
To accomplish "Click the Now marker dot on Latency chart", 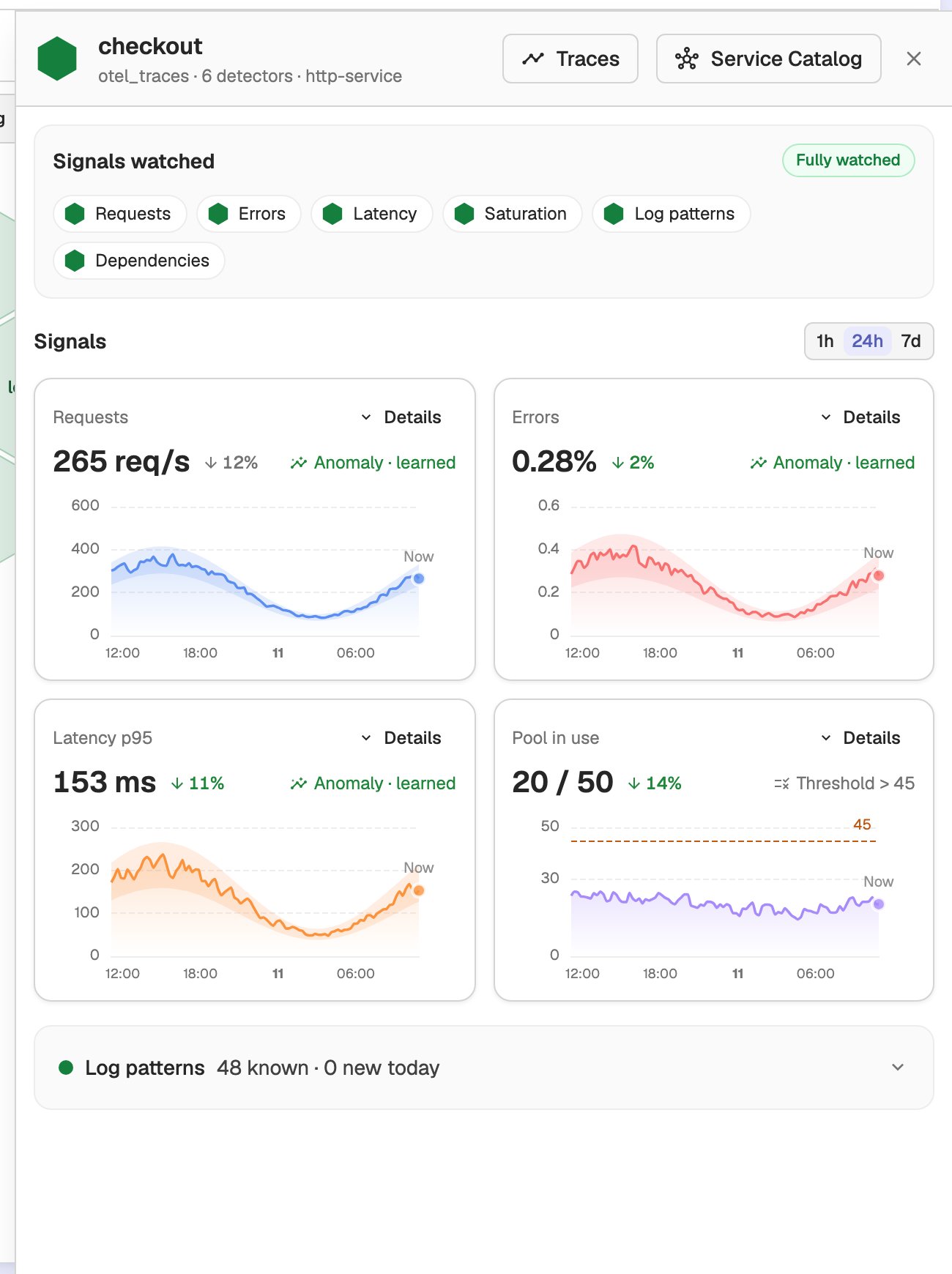I will point(419,890).
